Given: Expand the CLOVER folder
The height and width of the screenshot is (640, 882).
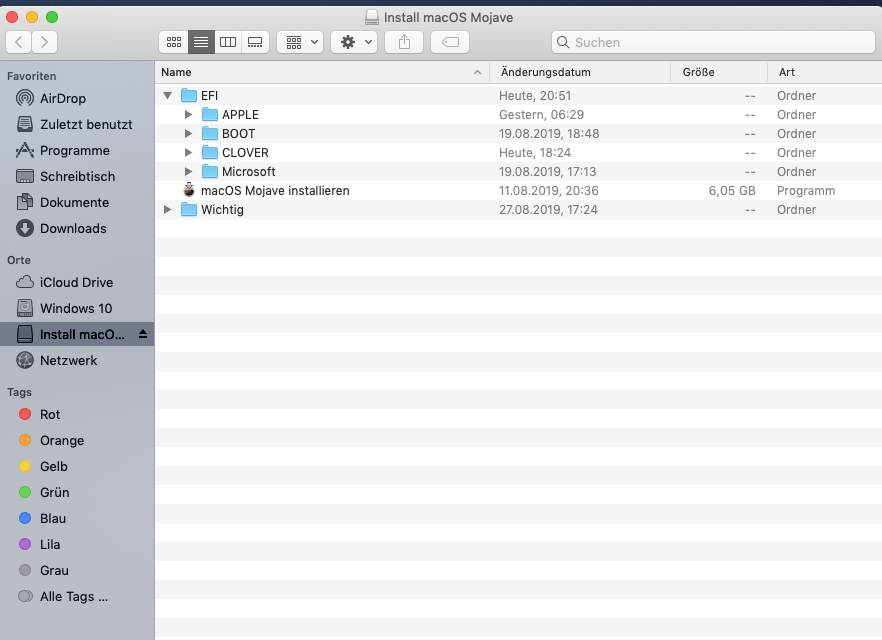Looking at the screenshot, I should click(x=188, y=152).
